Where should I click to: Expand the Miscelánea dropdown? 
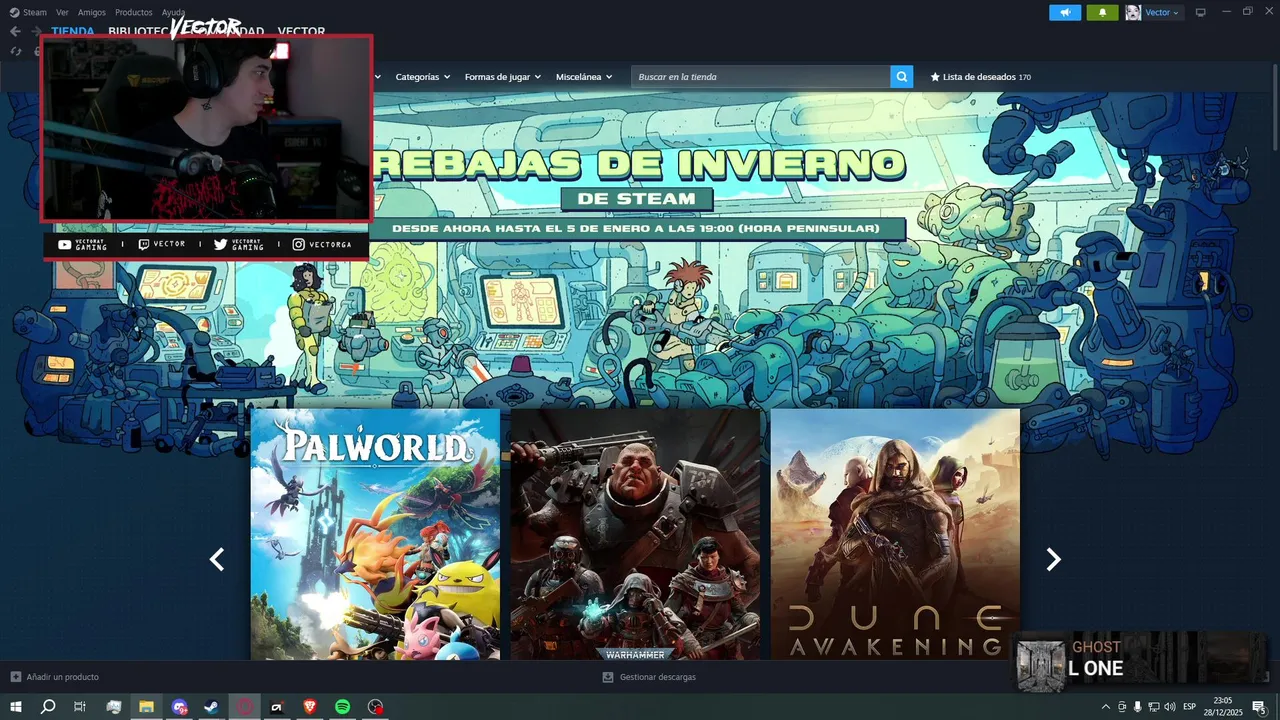[x=584, y=77]
